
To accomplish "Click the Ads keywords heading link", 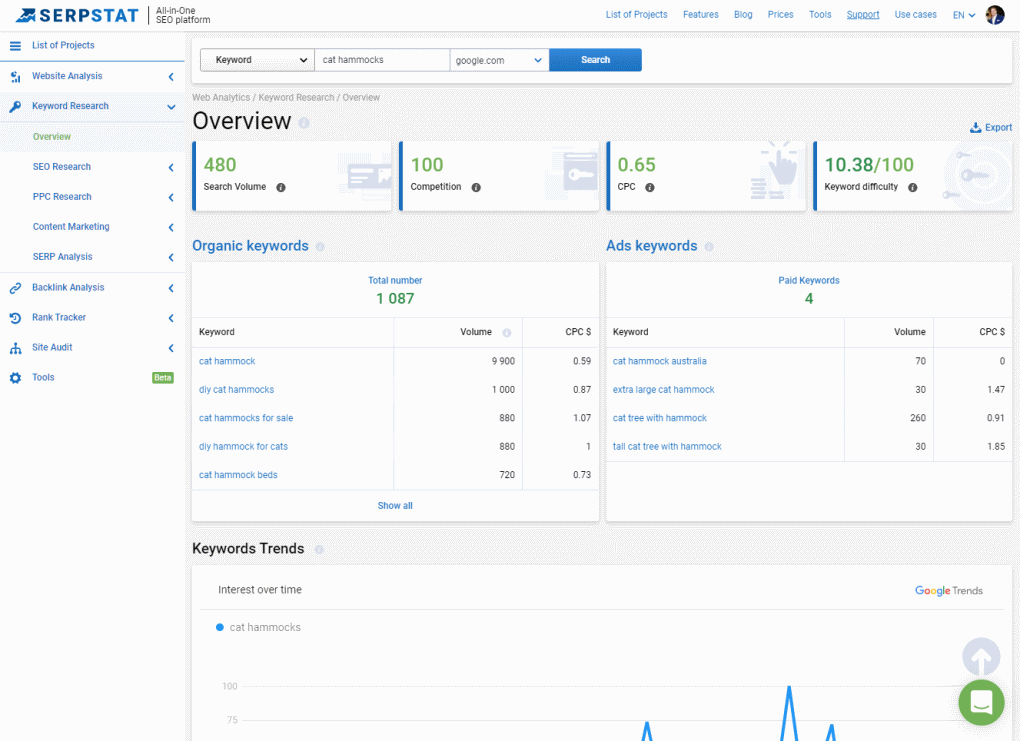I will point(652,246).
